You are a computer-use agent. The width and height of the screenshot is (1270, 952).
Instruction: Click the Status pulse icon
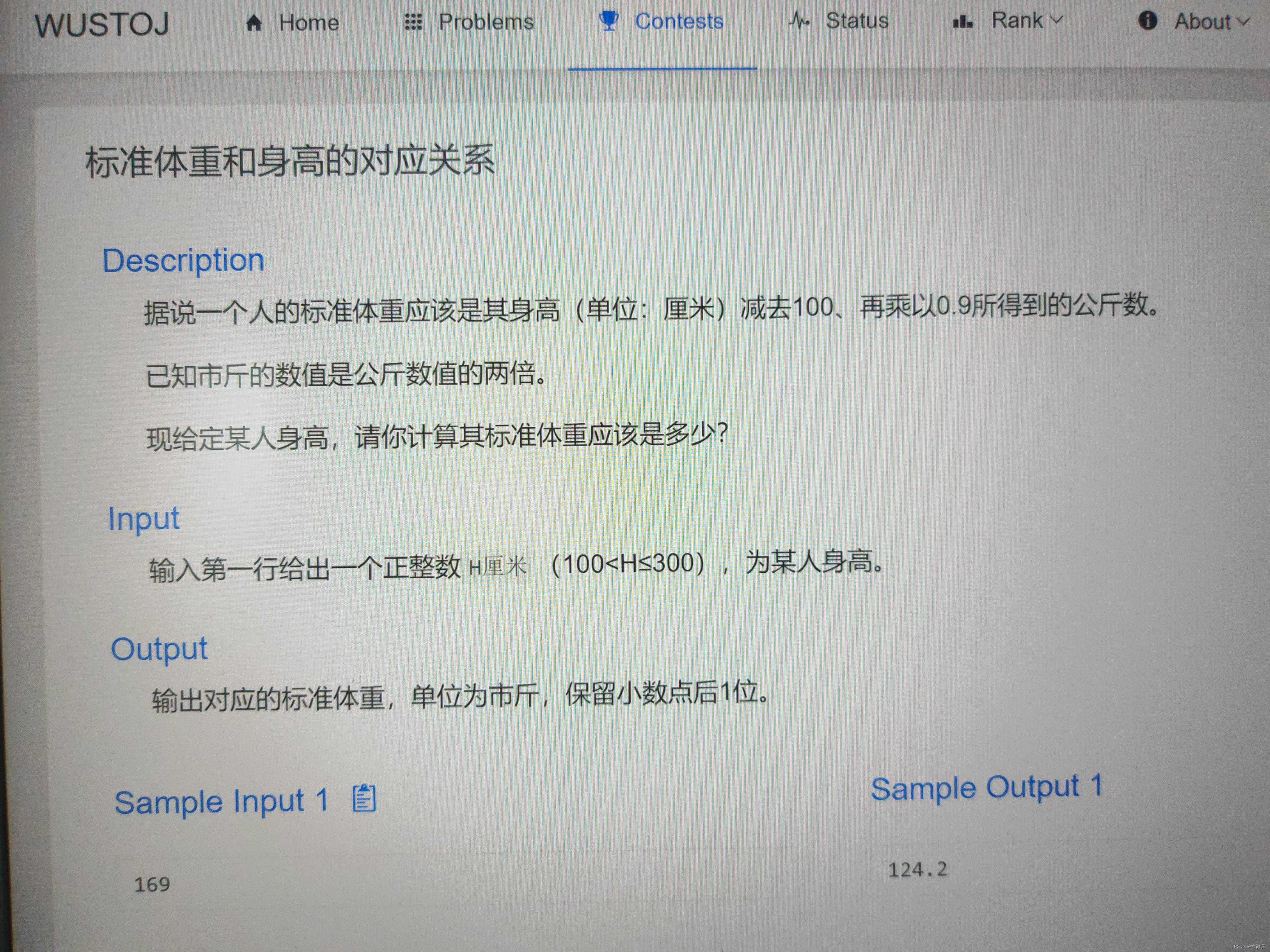coord(799,21)
